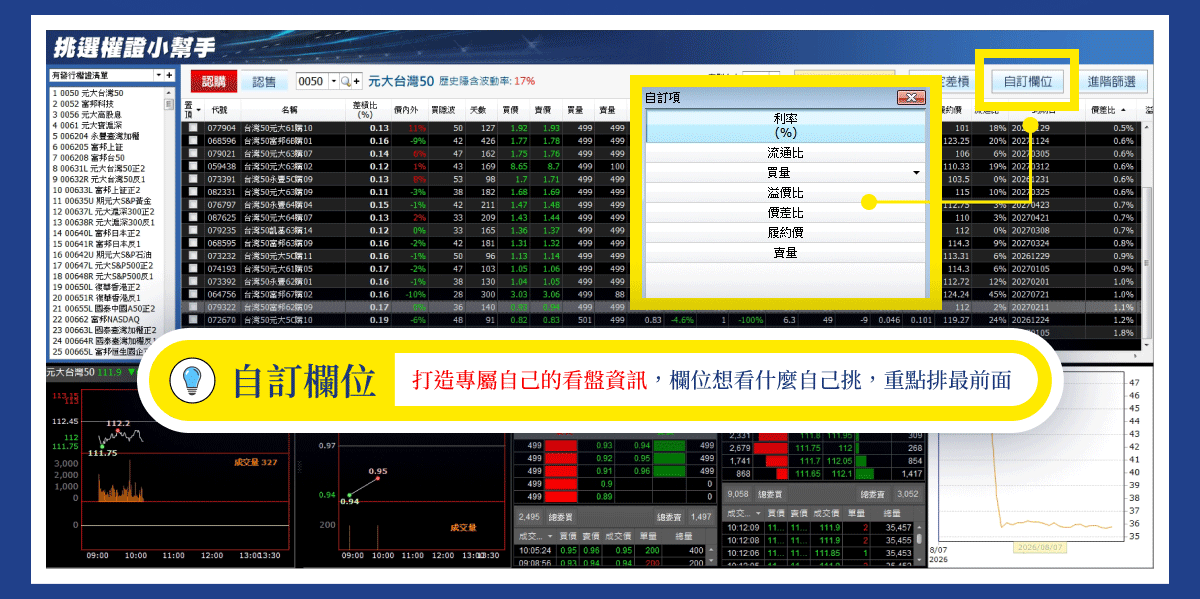
Task: Select 利率(%) in the 自訂項 list
Action: click(785, 125)
